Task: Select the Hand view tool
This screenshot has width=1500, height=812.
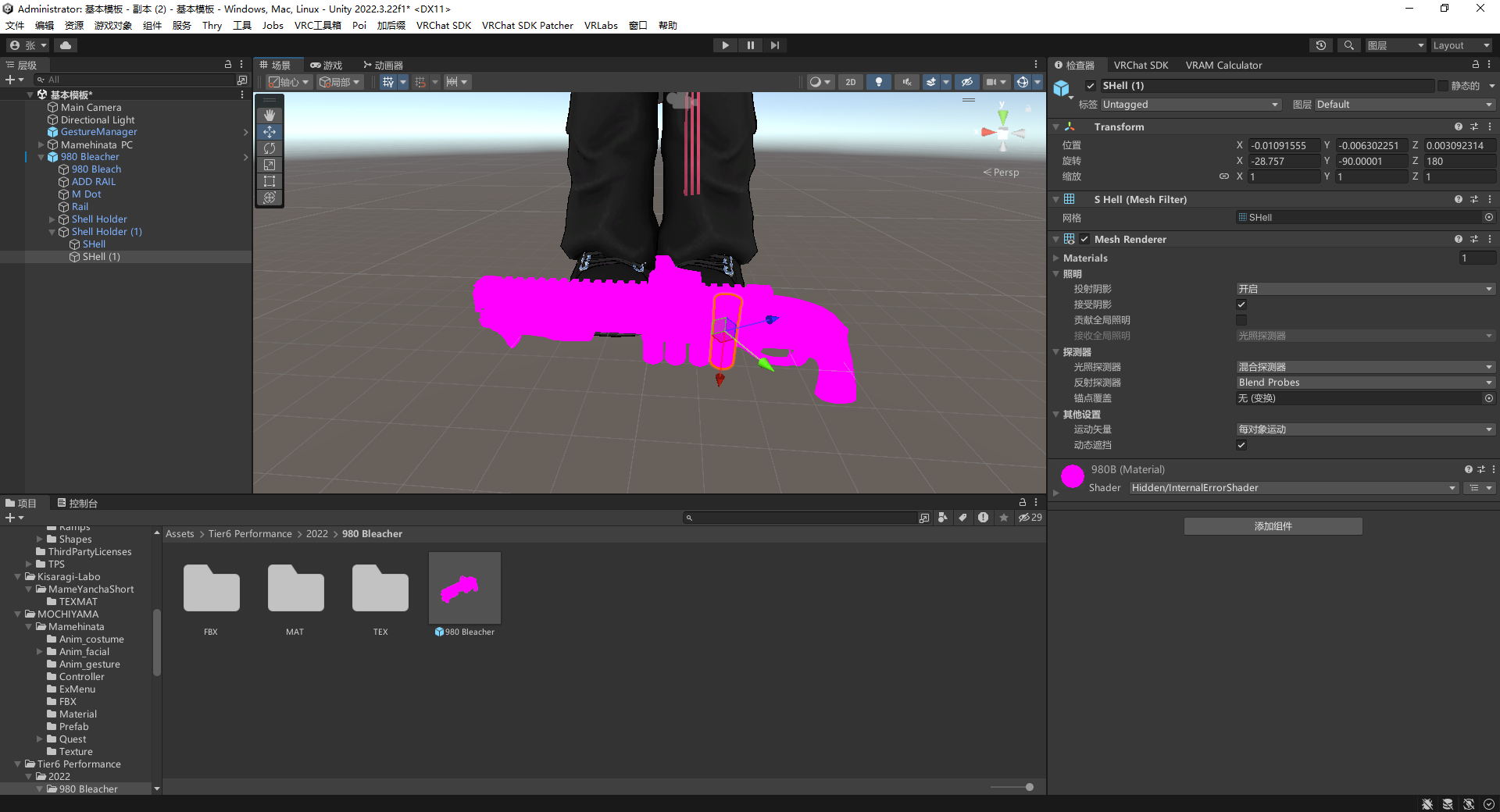Action: [x=270, y=115]
